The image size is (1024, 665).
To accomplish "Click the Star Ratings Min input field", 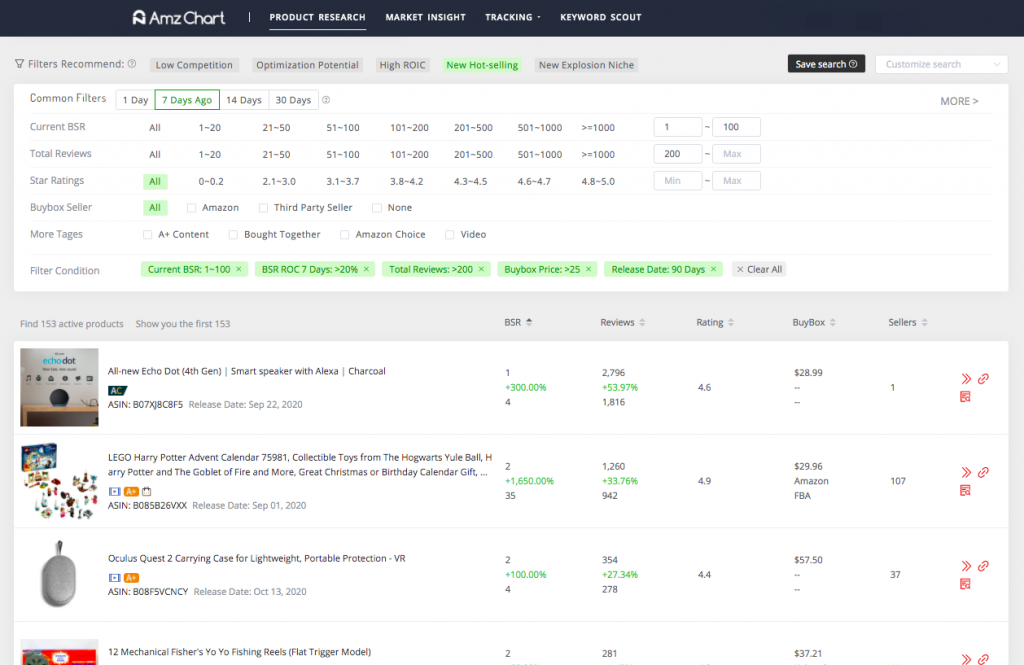I will 677,180.
